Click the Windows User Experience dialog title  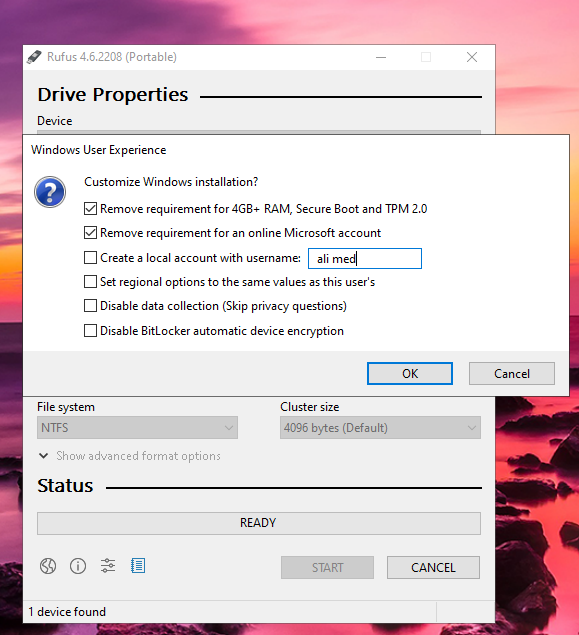click(x=99, y=150)
